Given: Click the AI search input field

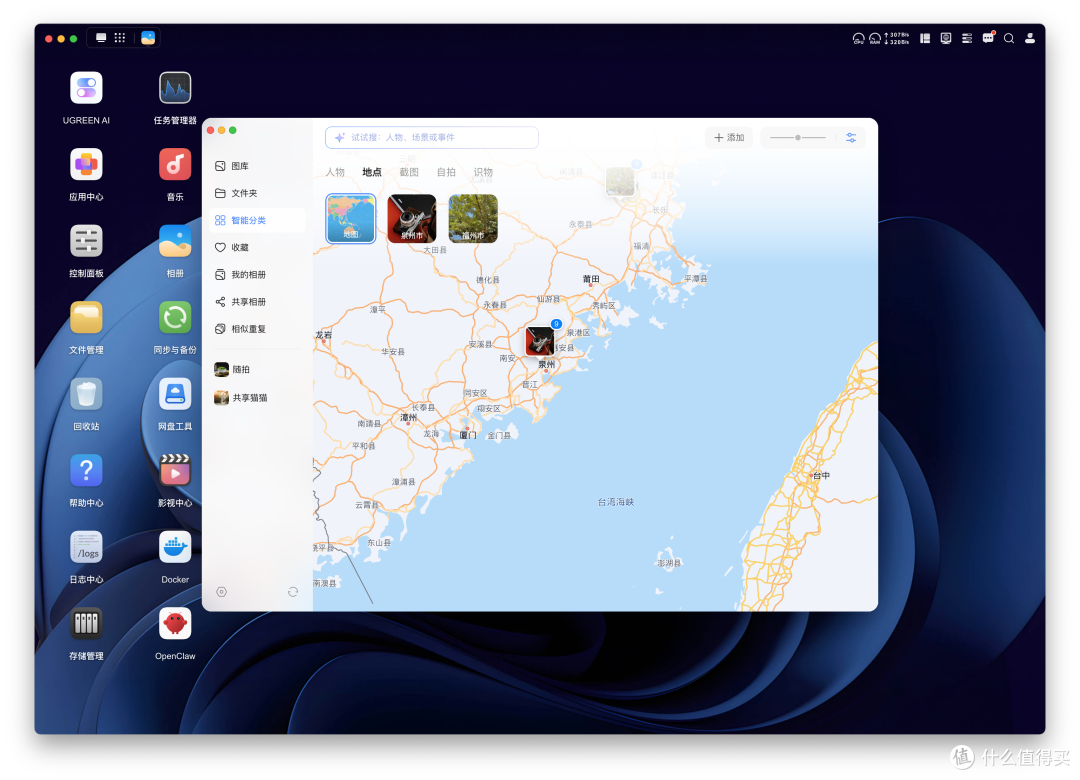Looking at the screenshot, I should (432, 138).
